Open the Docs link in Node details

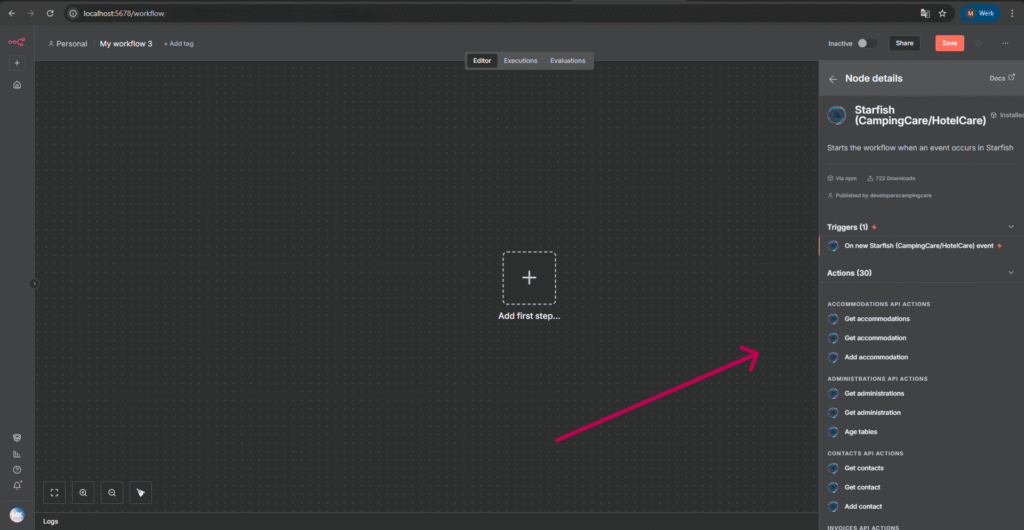point(1002,77)
